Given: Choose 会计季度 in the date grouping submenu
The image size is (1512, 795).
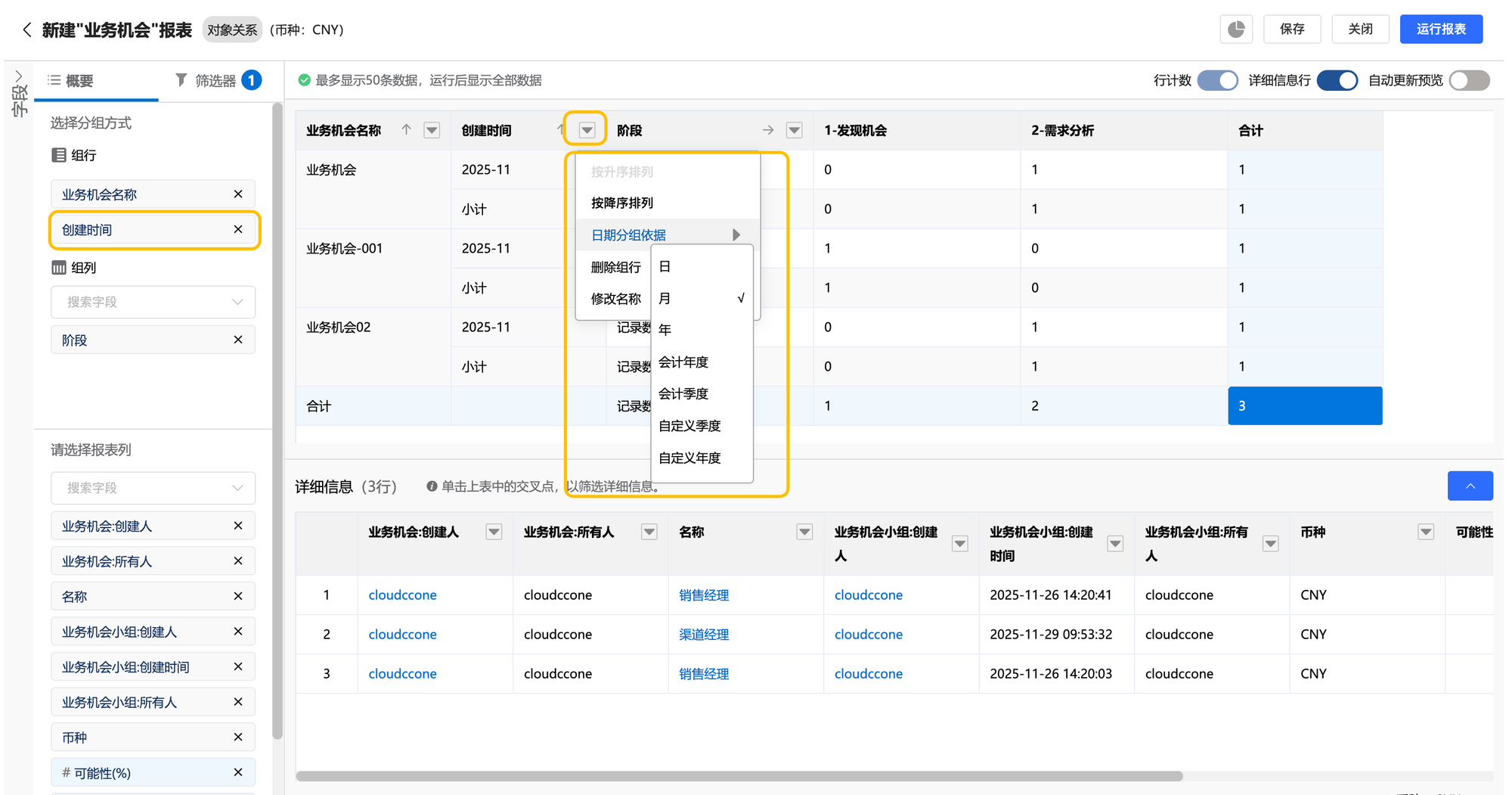Looking at the screenshot, I should pyautogui.click(x=683, y=394).
